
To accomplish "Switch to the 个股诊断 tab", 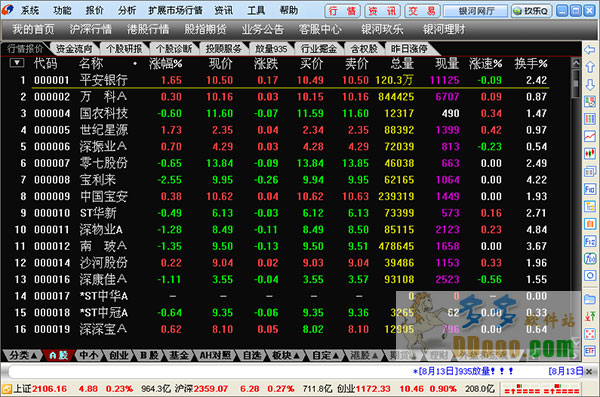I will coord(174,49).
